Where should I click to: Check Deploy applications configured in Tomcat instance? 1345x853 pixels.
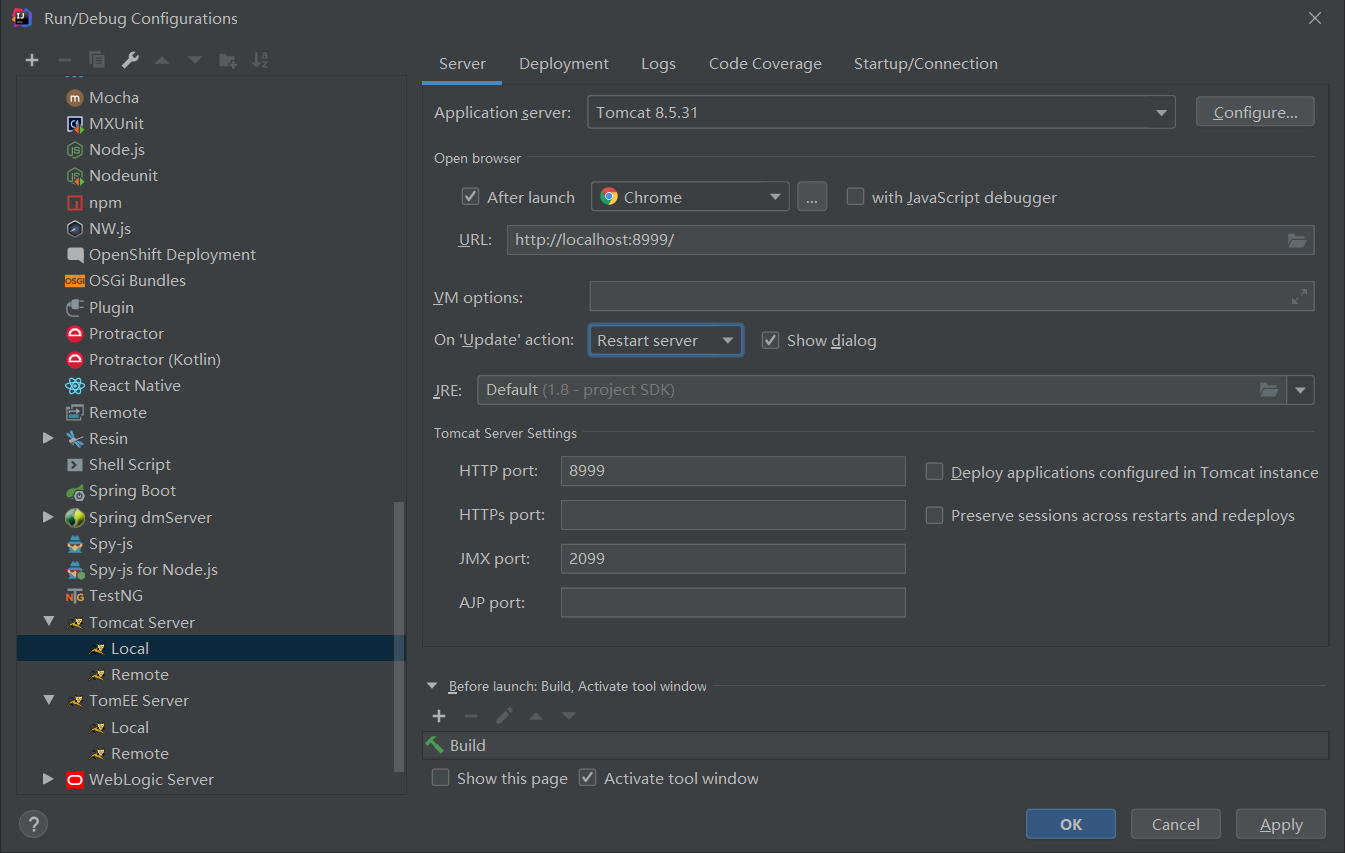[x=934, y=472]
